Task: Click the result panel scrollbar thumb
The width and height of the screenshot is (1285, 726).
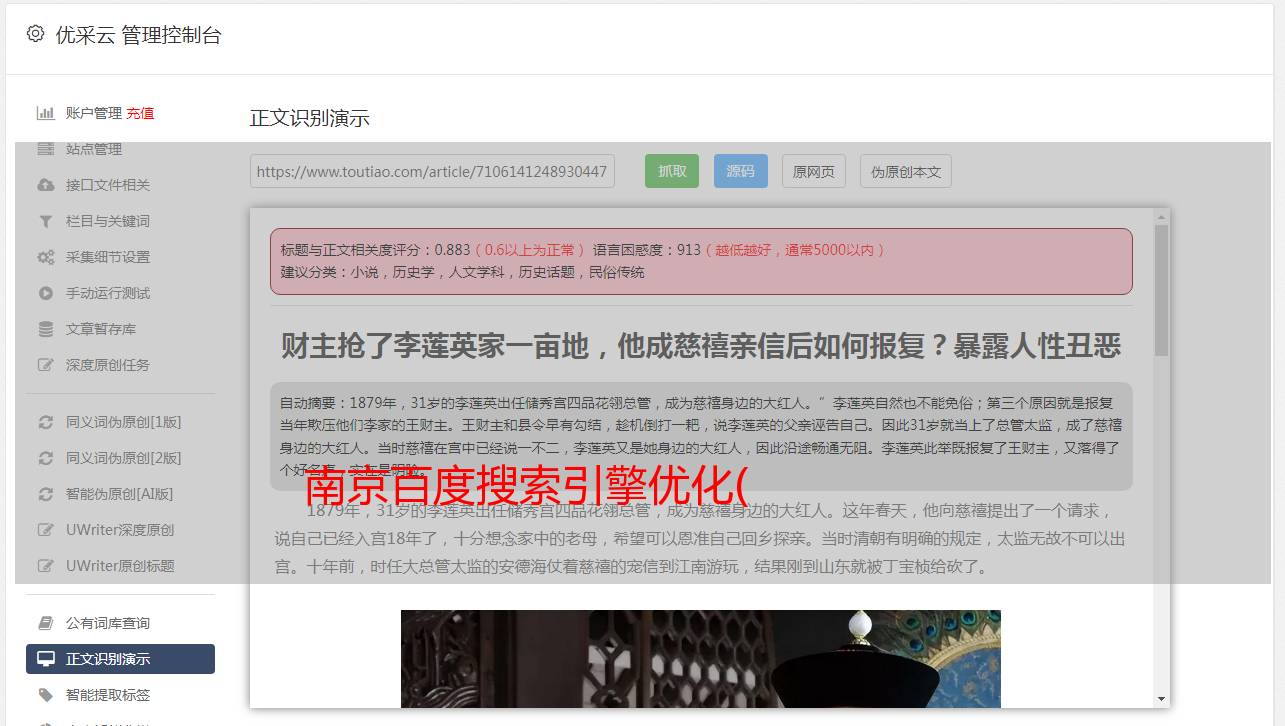Action: point(1161,290)
